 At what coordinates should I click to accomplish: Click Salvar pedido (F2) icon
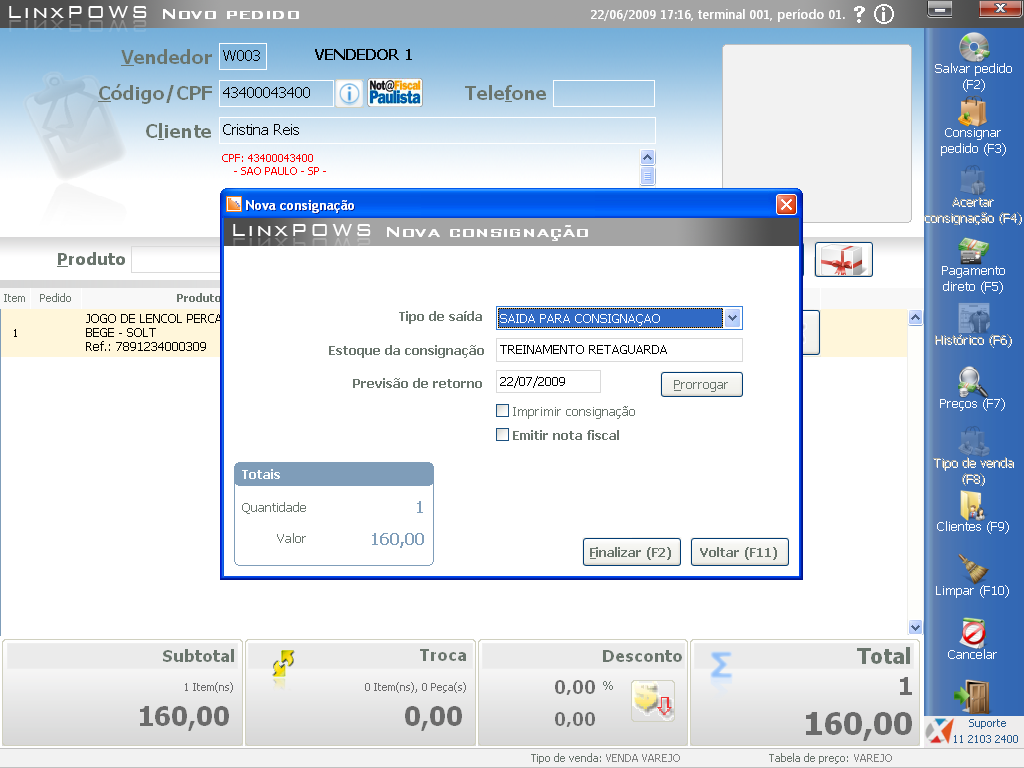pyautogui.click(x=973, y=47)
